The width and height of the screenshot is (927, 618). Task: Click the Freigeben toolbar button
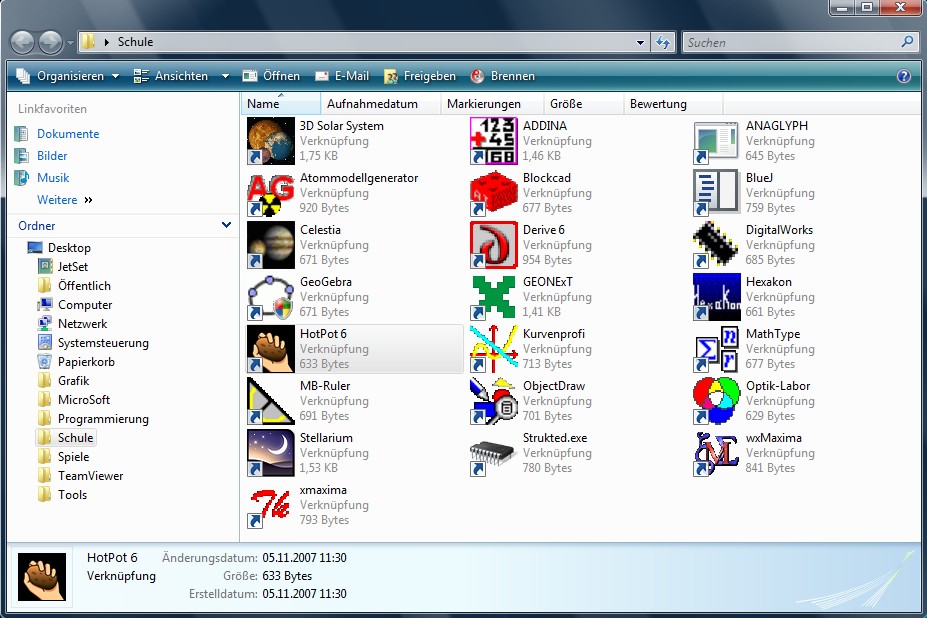[x=420, y=76]
